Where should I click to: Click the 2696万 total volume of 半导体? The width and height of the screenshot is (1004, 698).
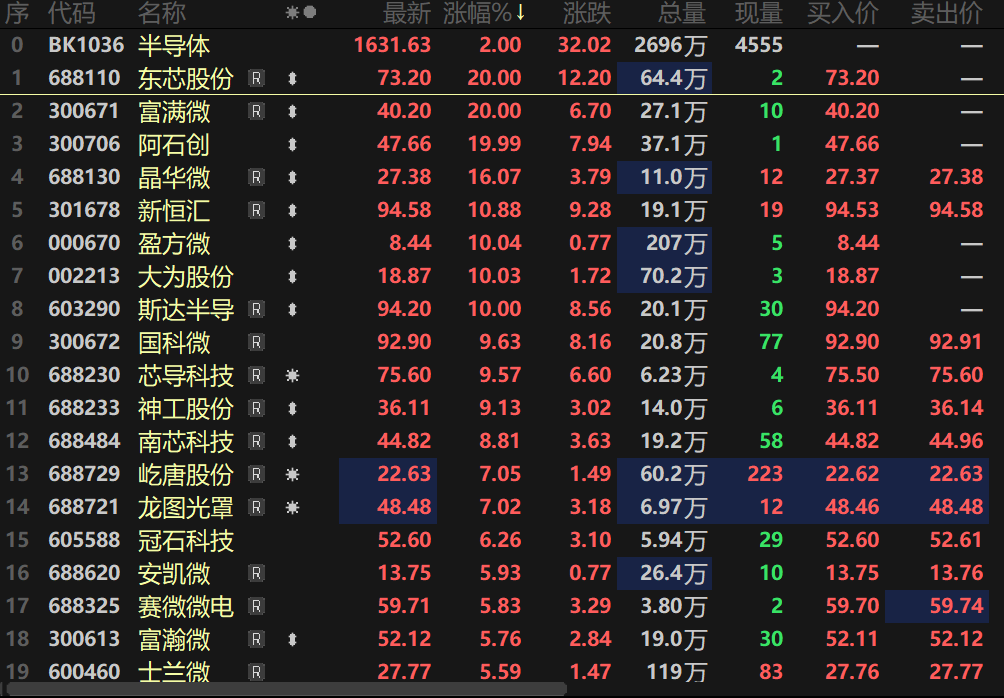point(670,45)
